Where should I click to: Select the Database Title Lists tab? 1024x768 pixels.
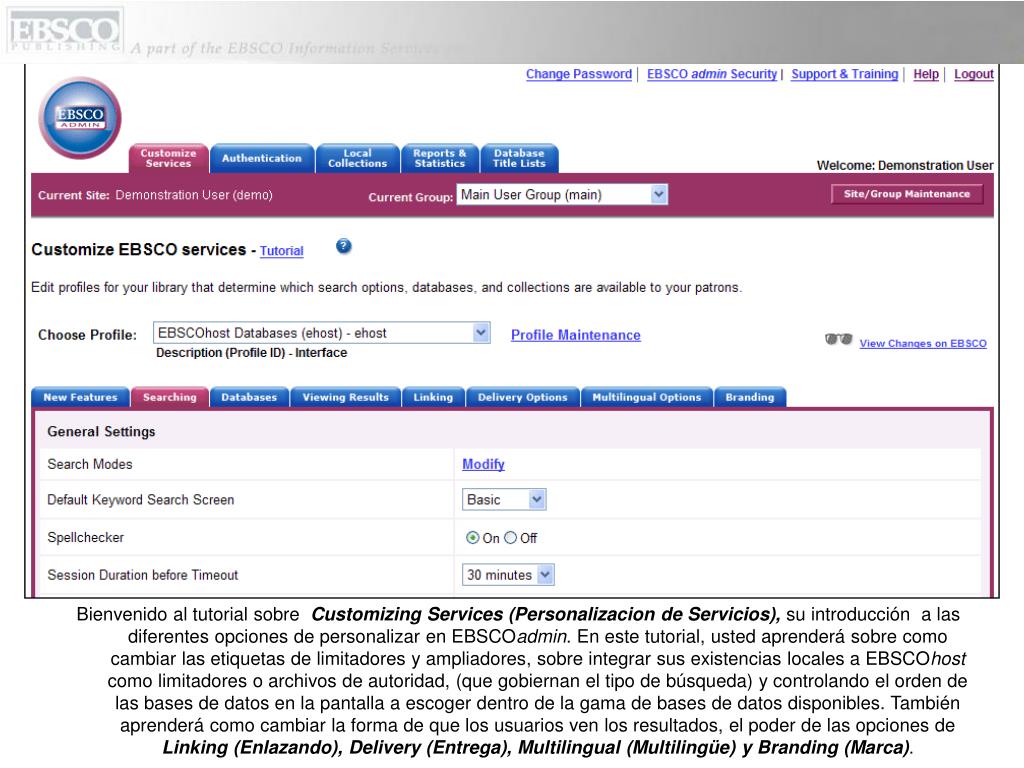[519, 158]
